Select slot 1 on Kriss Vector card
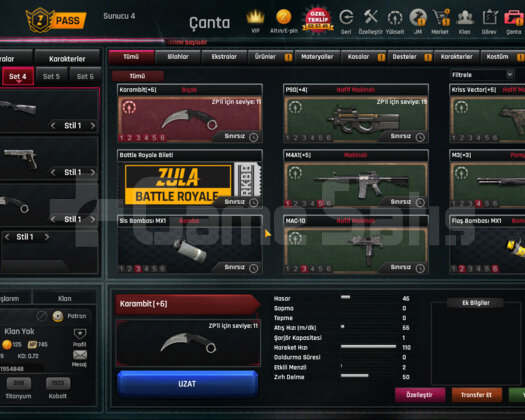 pyautogui.click(x=454, y=138)
